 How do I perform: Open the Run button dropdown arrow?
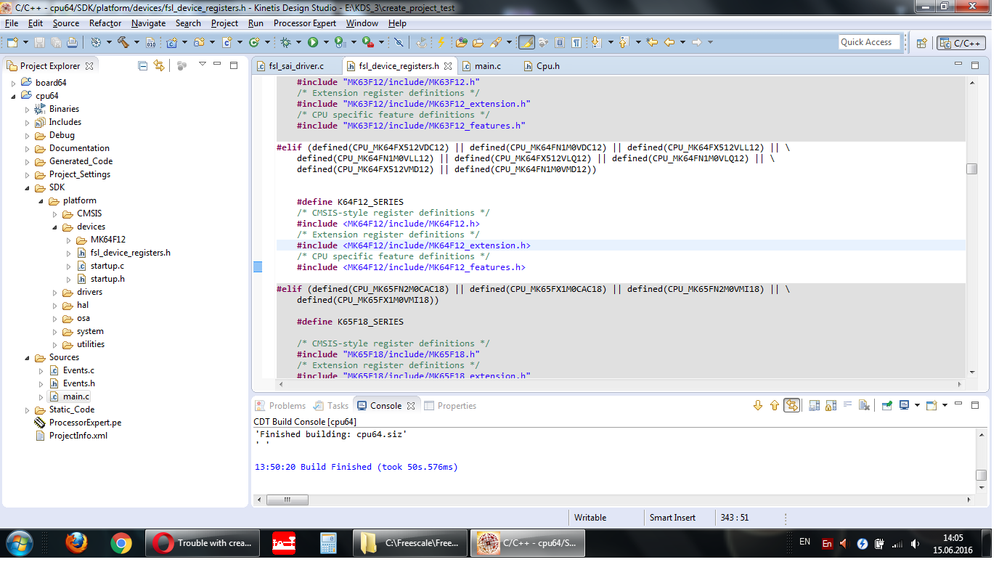pos(326,43)
